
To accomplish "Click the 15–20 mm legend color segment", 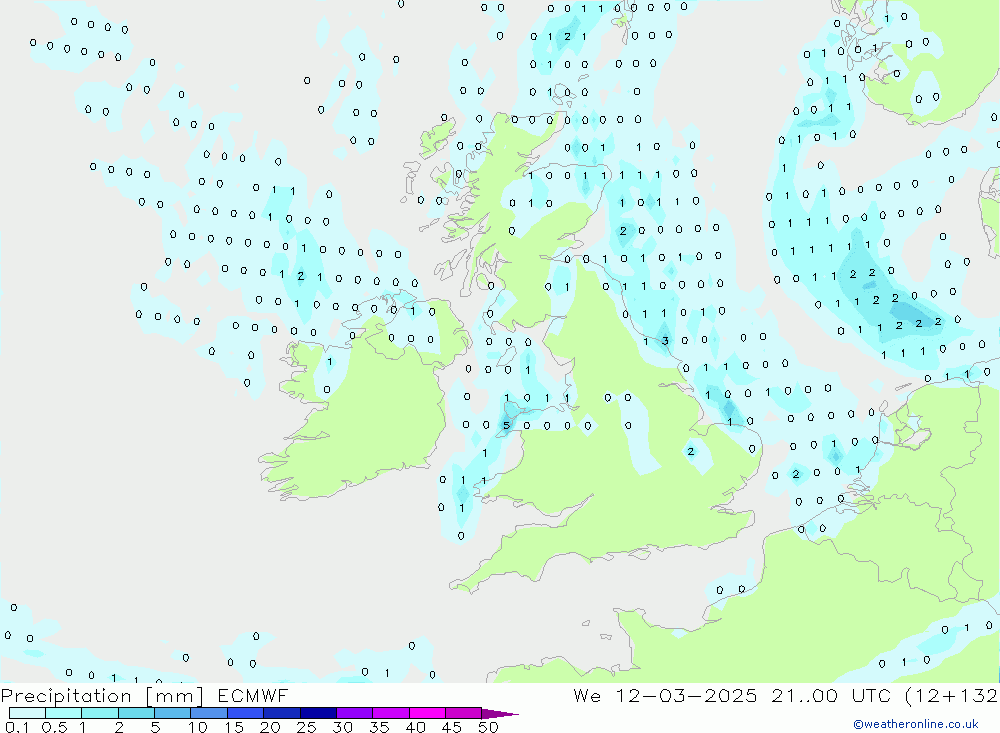I will (x=246, y=713).
